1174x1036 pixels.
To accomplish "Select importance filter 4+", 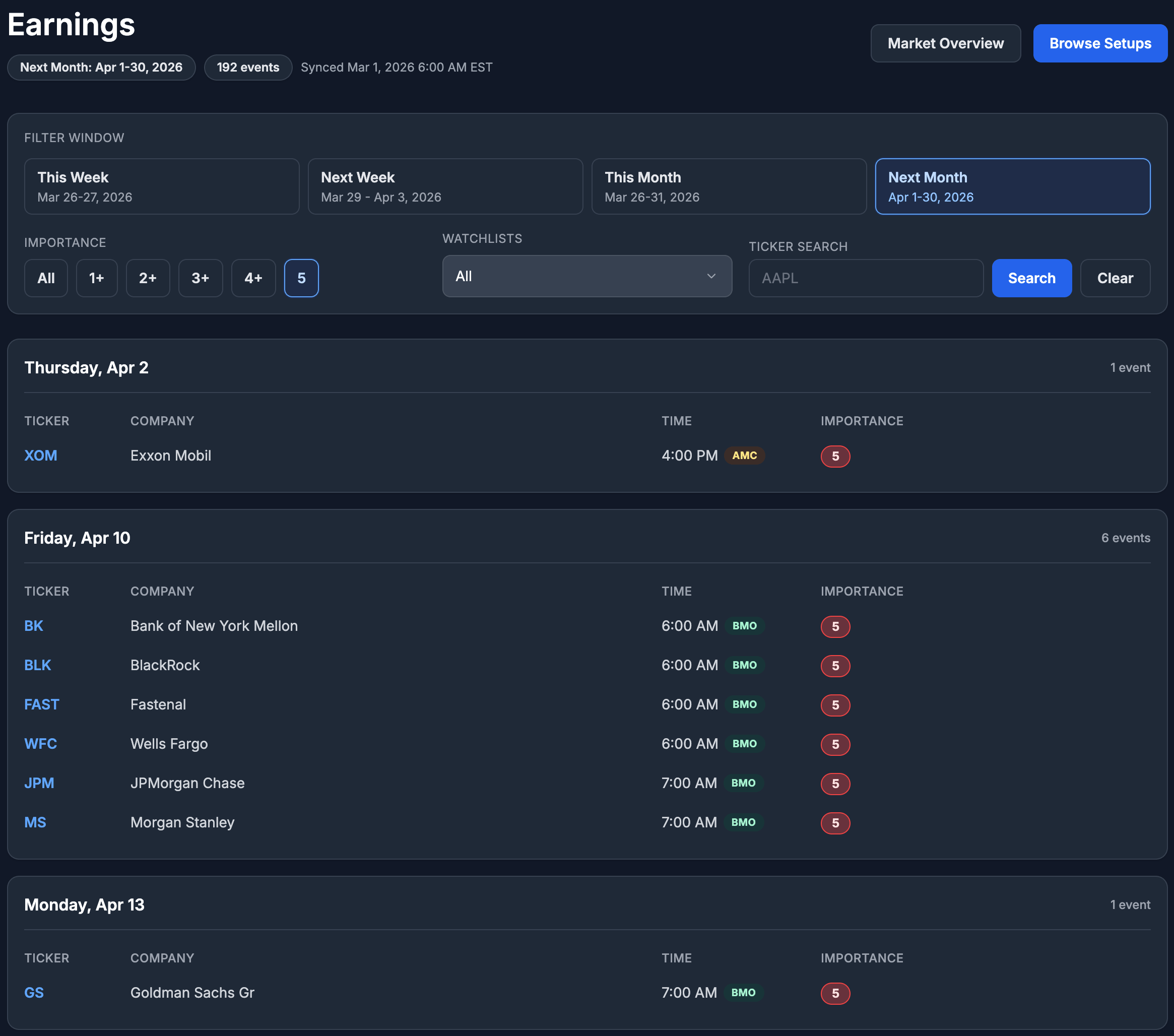I will point(253,279).
